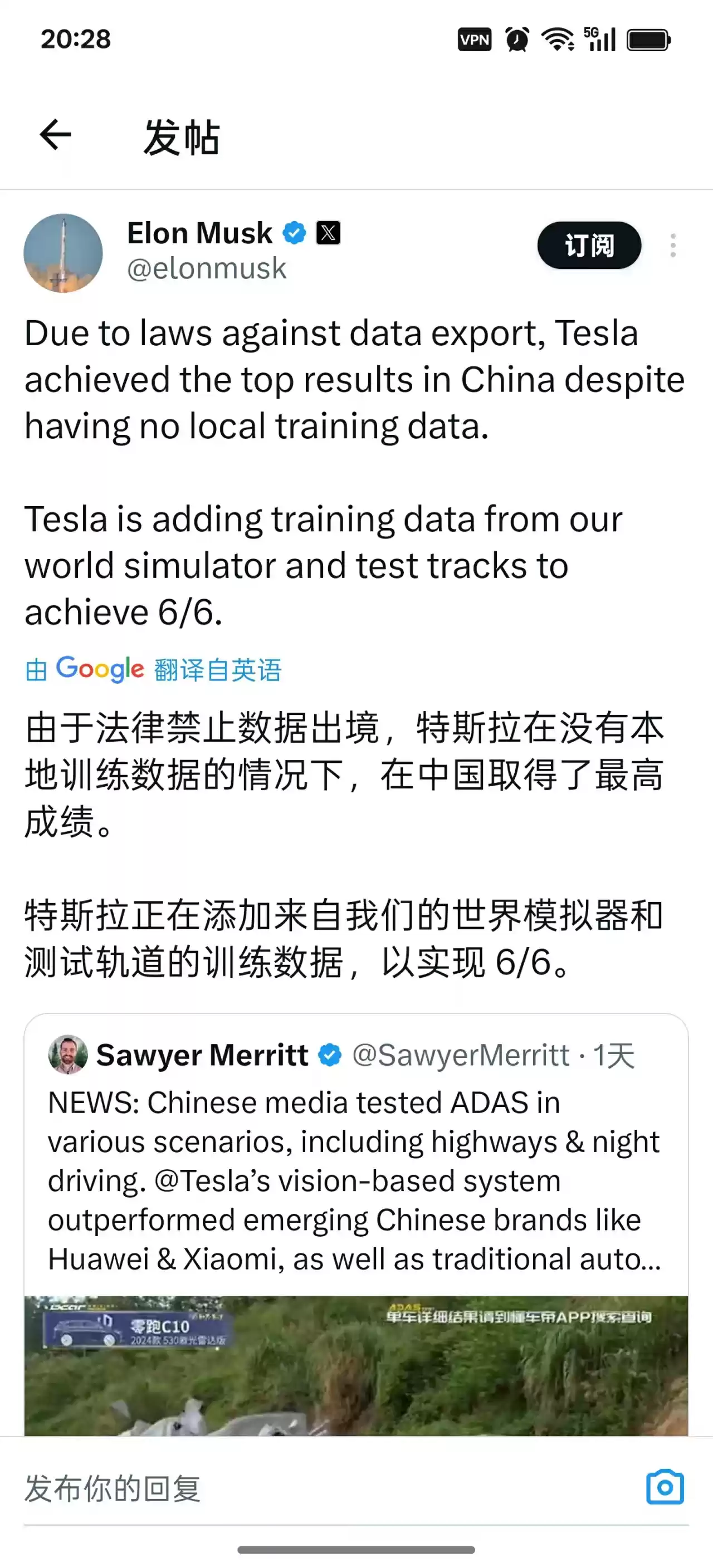
Task: Tap Sawyer Merritt's verified badge
Action: pos(330,1055)
